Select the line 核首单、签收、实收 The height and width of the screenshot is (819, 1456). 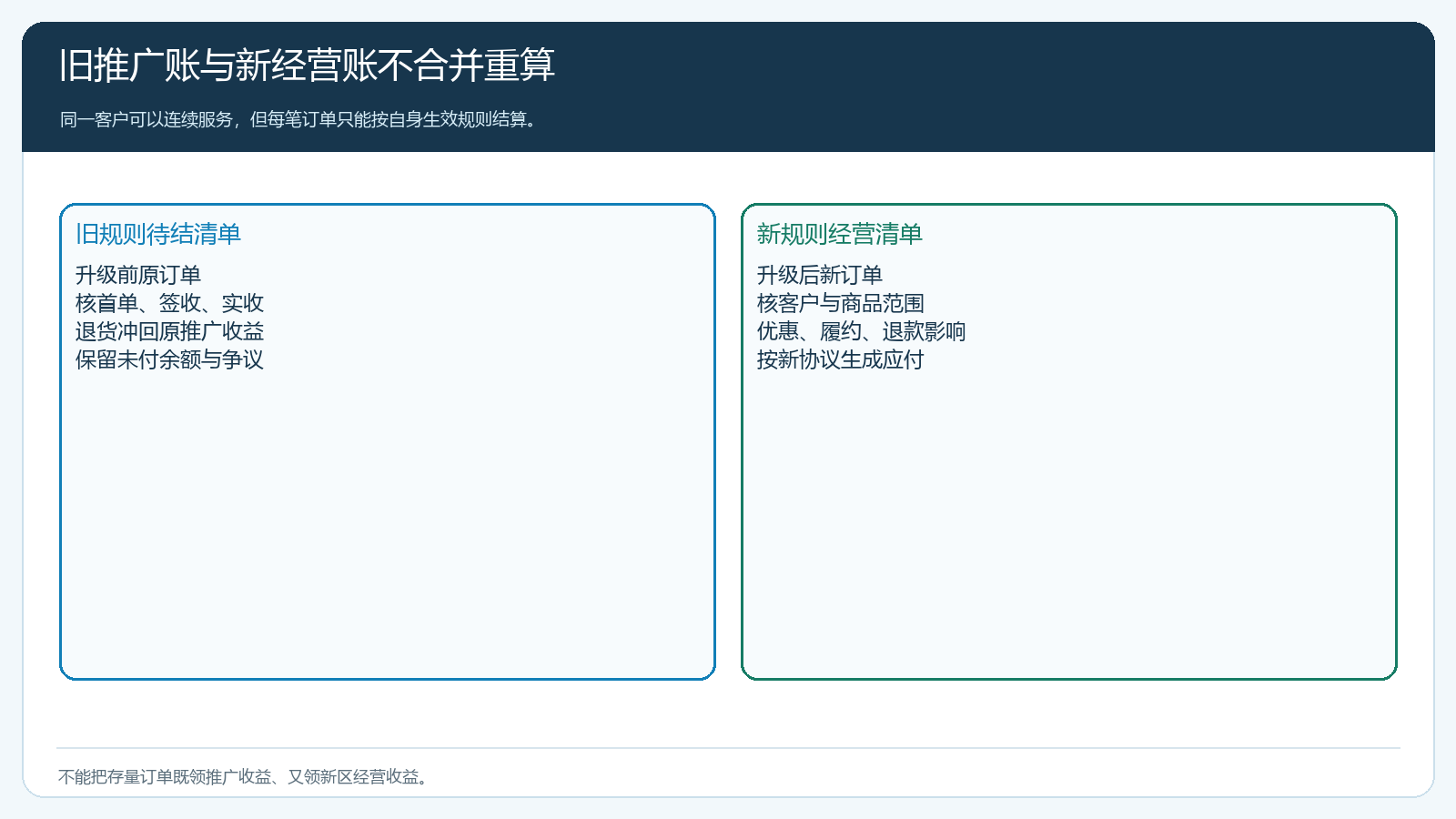(x=169, y=303)
